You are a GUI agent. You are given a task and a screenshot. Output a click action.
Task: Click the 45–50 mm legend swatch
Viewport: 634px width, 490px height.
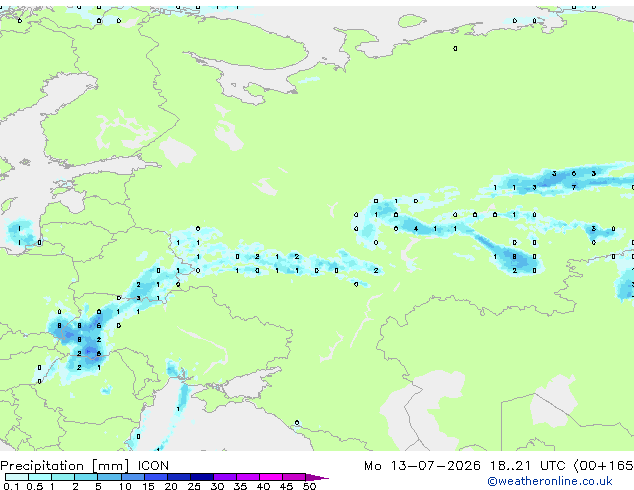coord(294,477)
